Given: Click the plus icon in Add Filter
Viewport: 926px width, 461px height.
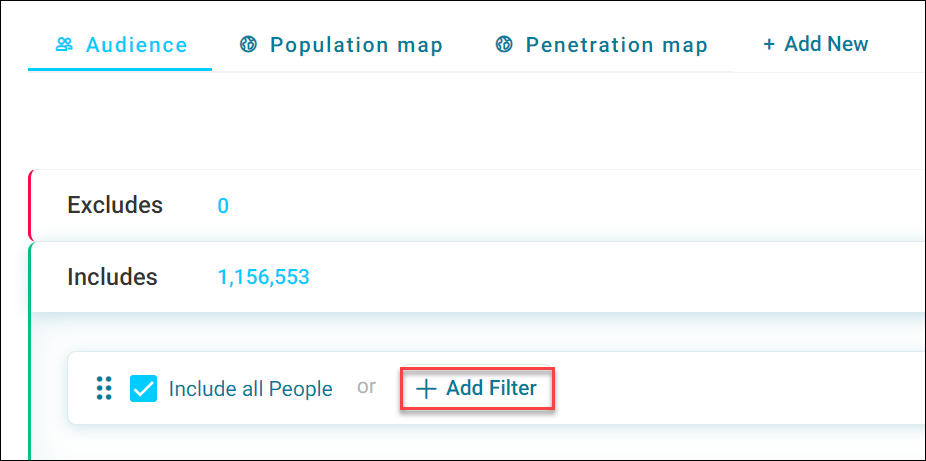Looking at the screenshot, I should (426, 388).
